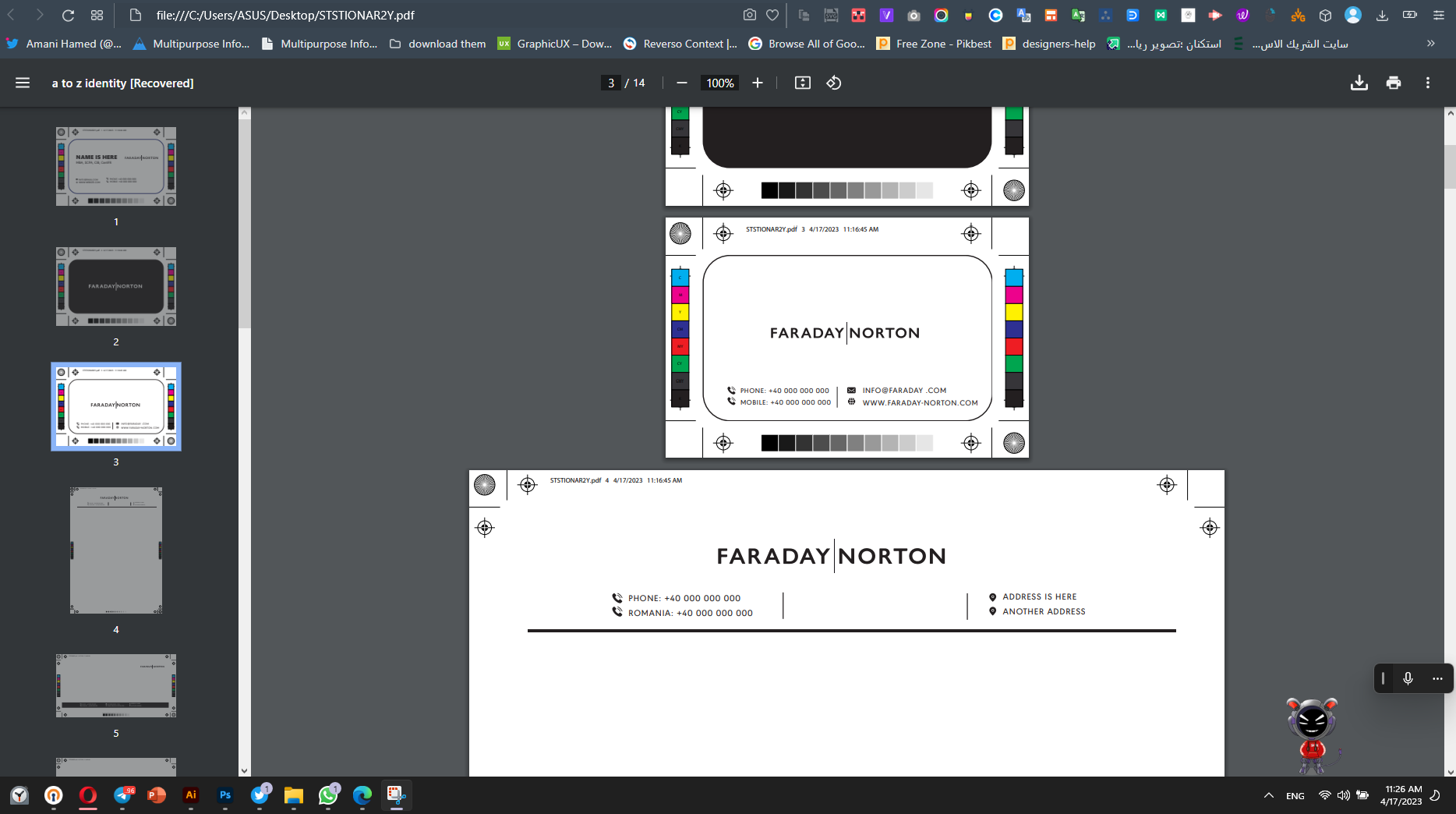Viewport: 1456px width, 814px height.
Task: Click the zoom out minus button
Action: [x=682, y=83]
